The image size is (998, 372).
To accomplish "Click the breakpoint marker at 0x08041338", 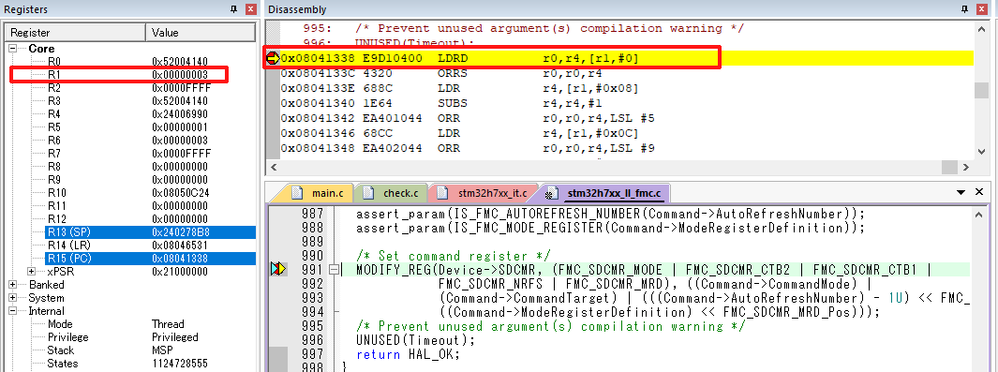I will click(x=272, y=59).
